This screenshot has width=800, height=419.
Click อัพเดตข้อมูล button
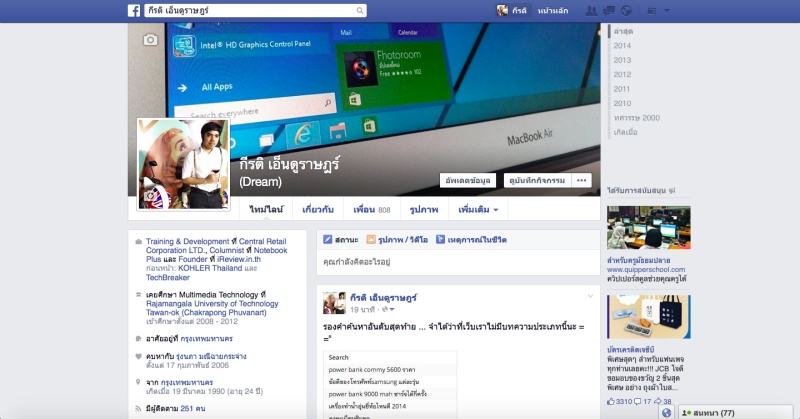click(467, 180)
